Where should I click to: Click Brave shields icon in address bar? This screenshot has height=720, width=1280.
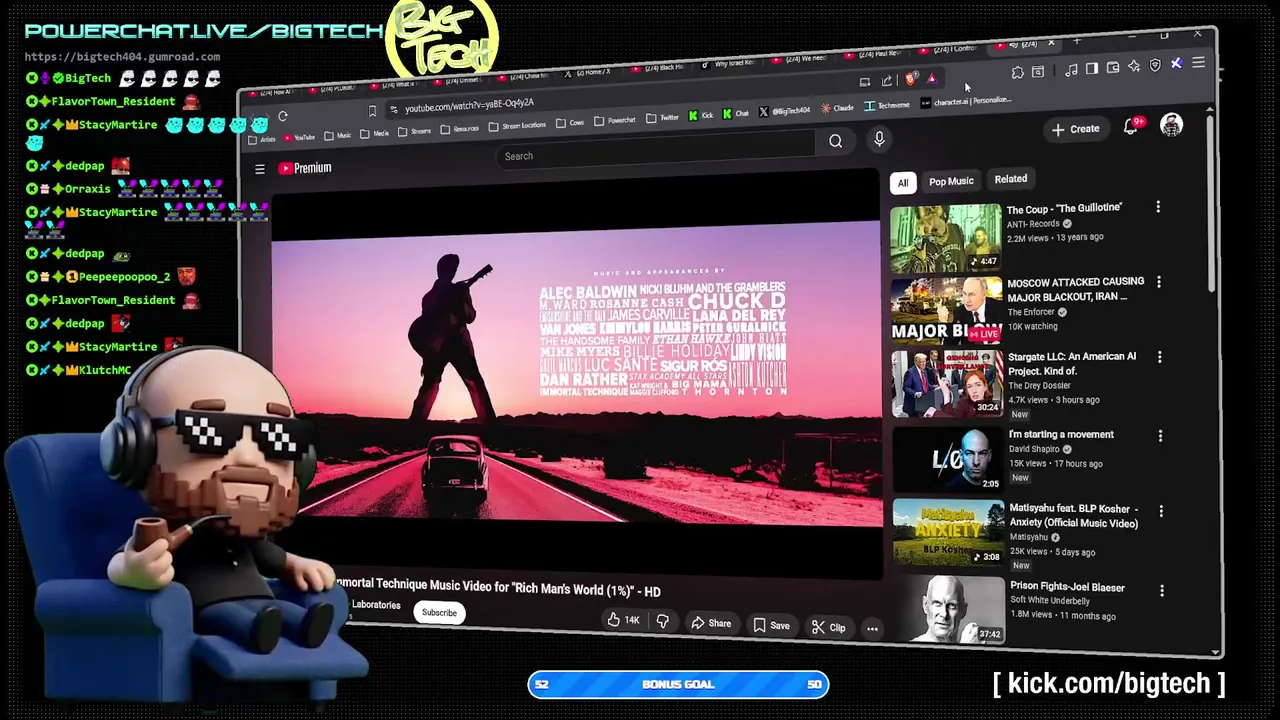pyautogui.click(x=910, y=79)
